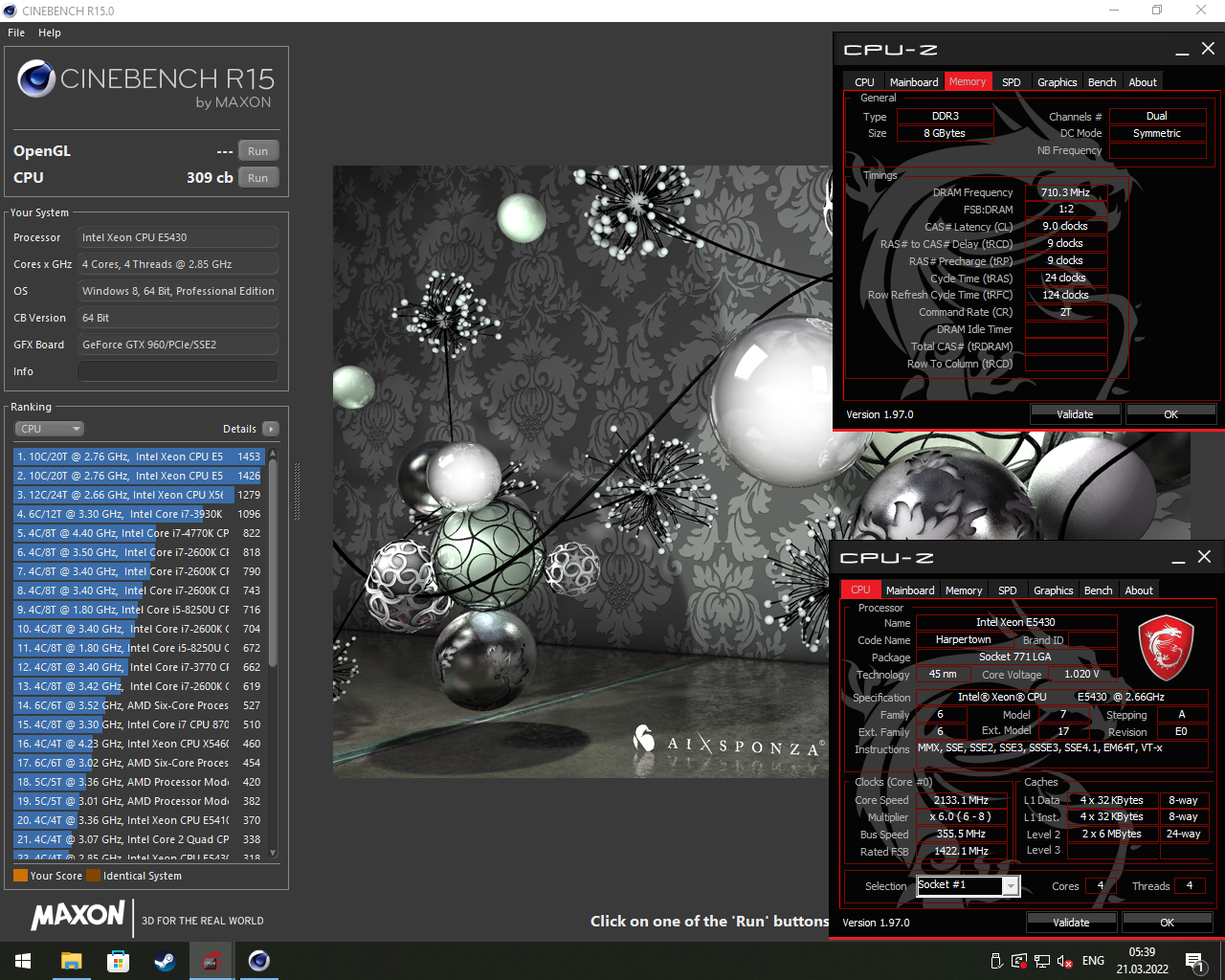
Task: Open the Graphics tab in the upper CPU-Z window
Action: pyautogui.click(x=1058, y=82)
